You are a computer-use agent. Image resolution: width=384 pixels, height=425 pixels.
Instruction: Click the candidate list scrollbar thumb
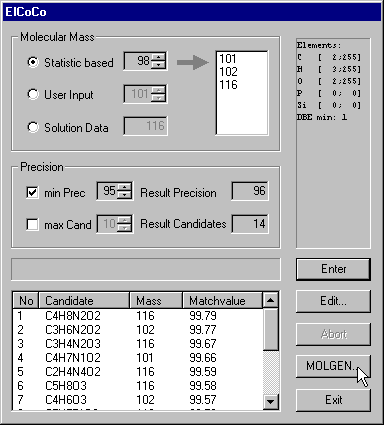point(270,329)
